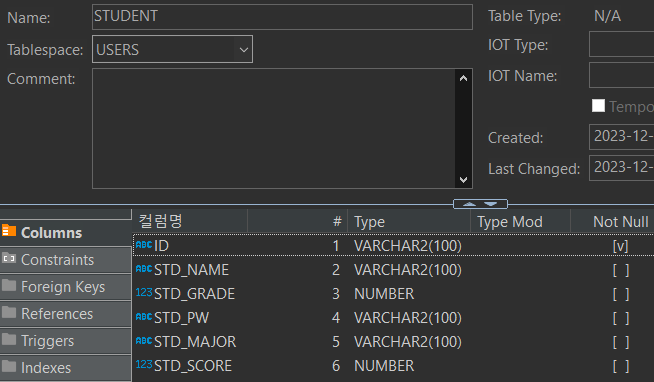654x382 pixels.
Task: Select the STD_MAJOR column name
Action: 195,342
